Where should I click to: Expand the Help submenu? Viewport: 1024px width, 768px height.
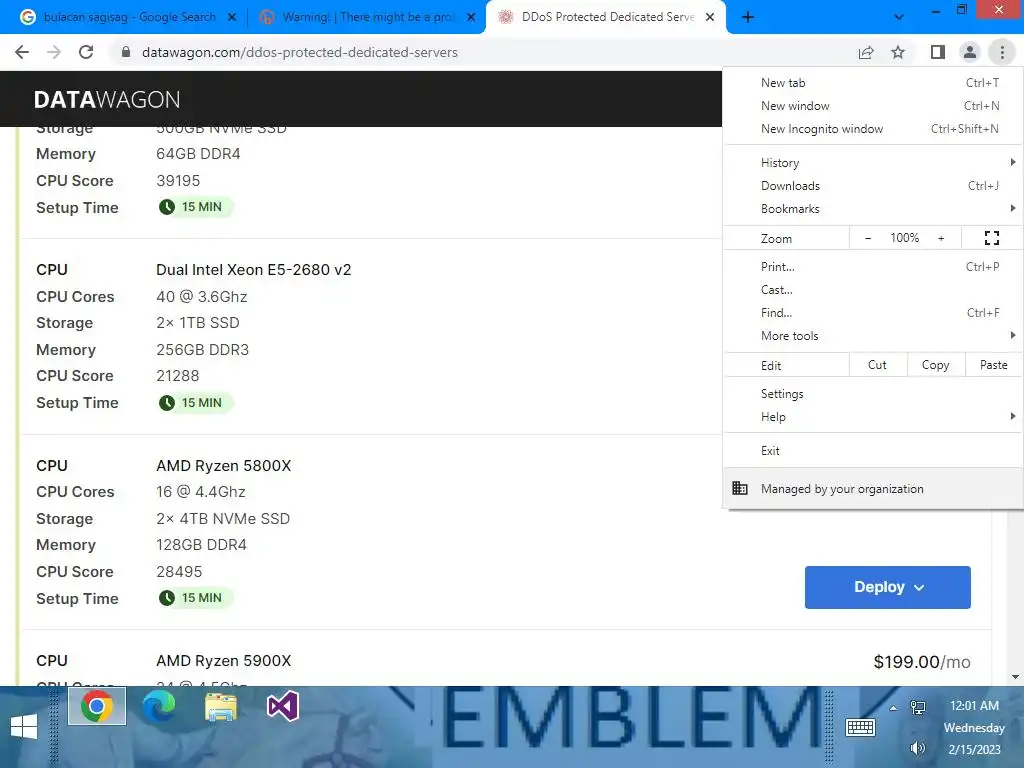[872, 417]
